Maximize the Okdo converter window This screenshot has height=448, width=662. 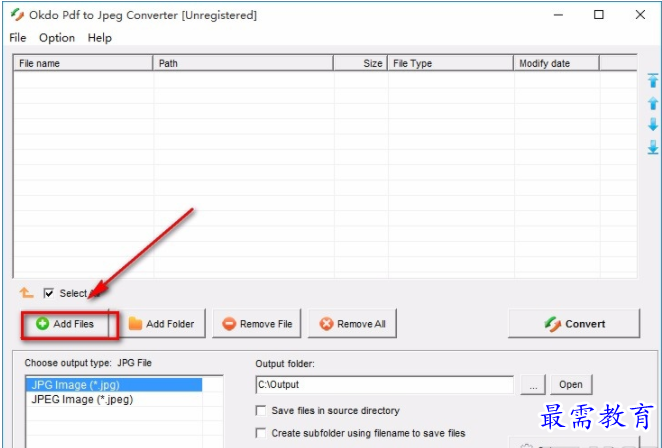click(x=599, y=15)
